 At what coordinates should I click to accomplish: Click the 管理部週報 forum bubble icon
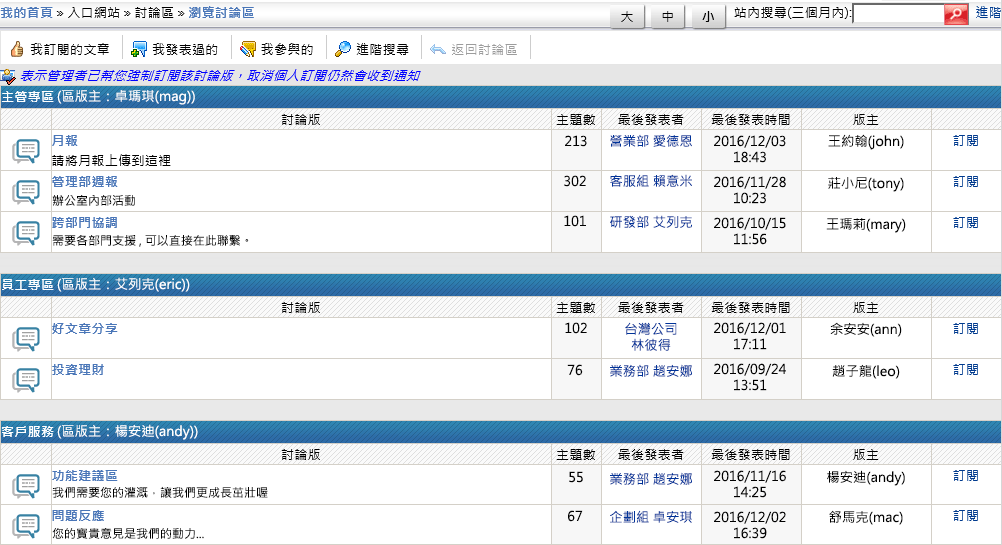pos(26,191)
